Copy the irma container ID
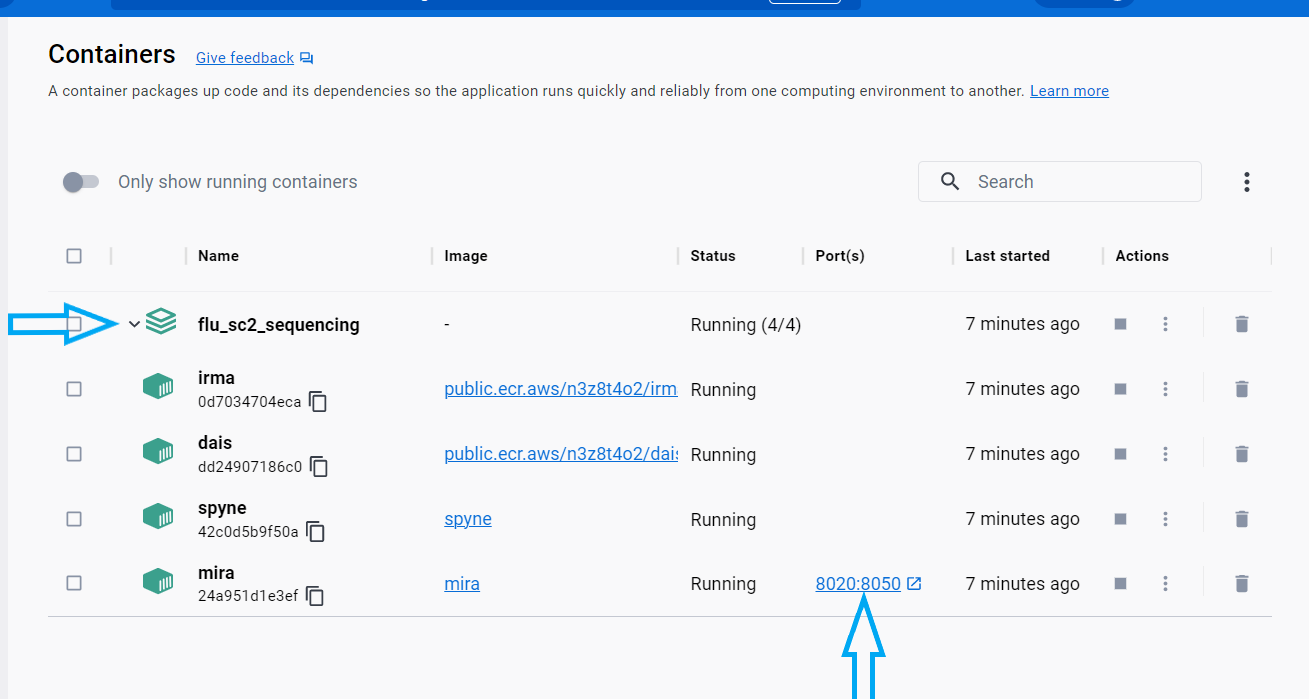 [318, 402]
